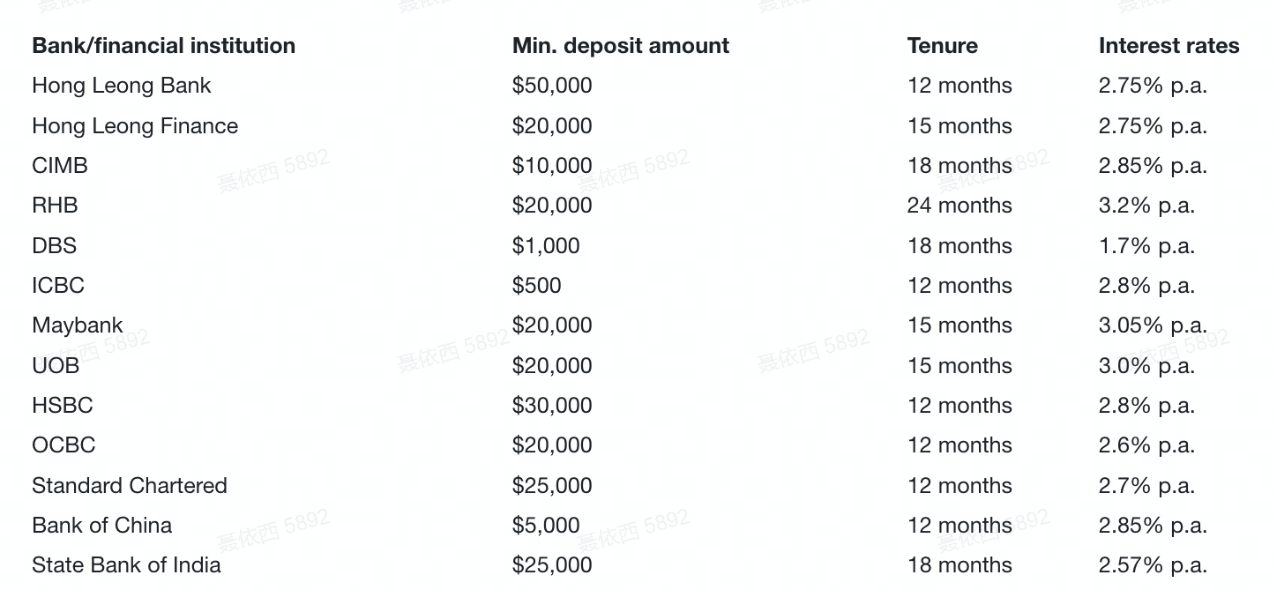Select the UOB bank name
Viewport: 1276px width, 592px height.
[x=55, y=366]
